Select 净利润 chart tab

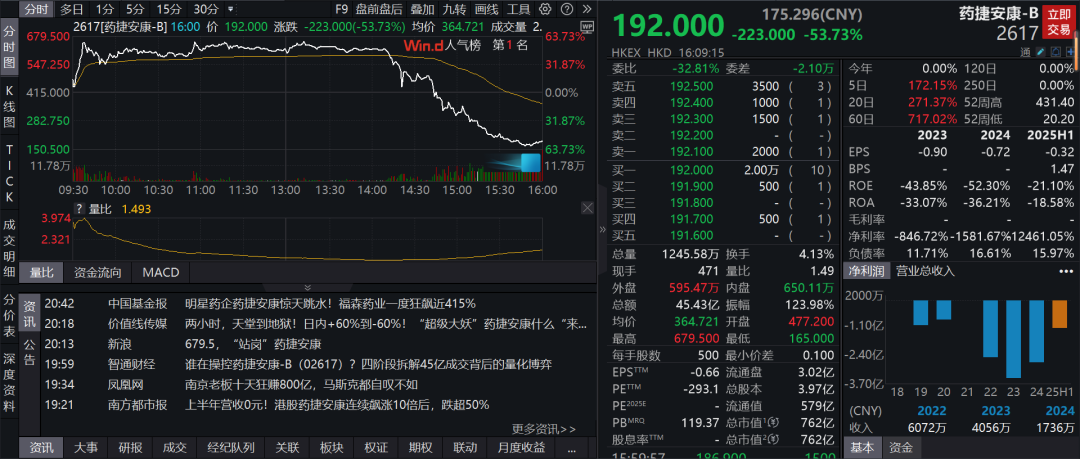865,271
